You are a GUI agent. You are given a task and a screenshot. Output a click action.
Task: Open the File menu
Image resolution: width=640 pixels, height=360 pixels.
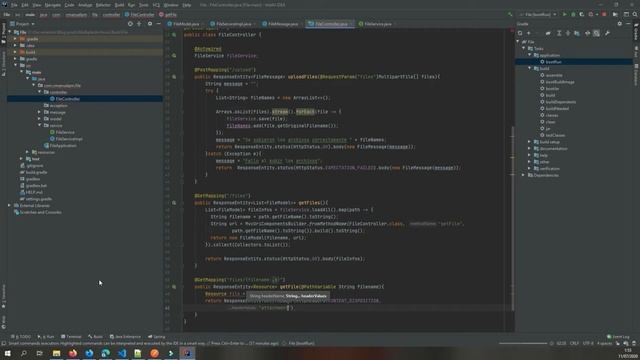click(x=14, y=5)
